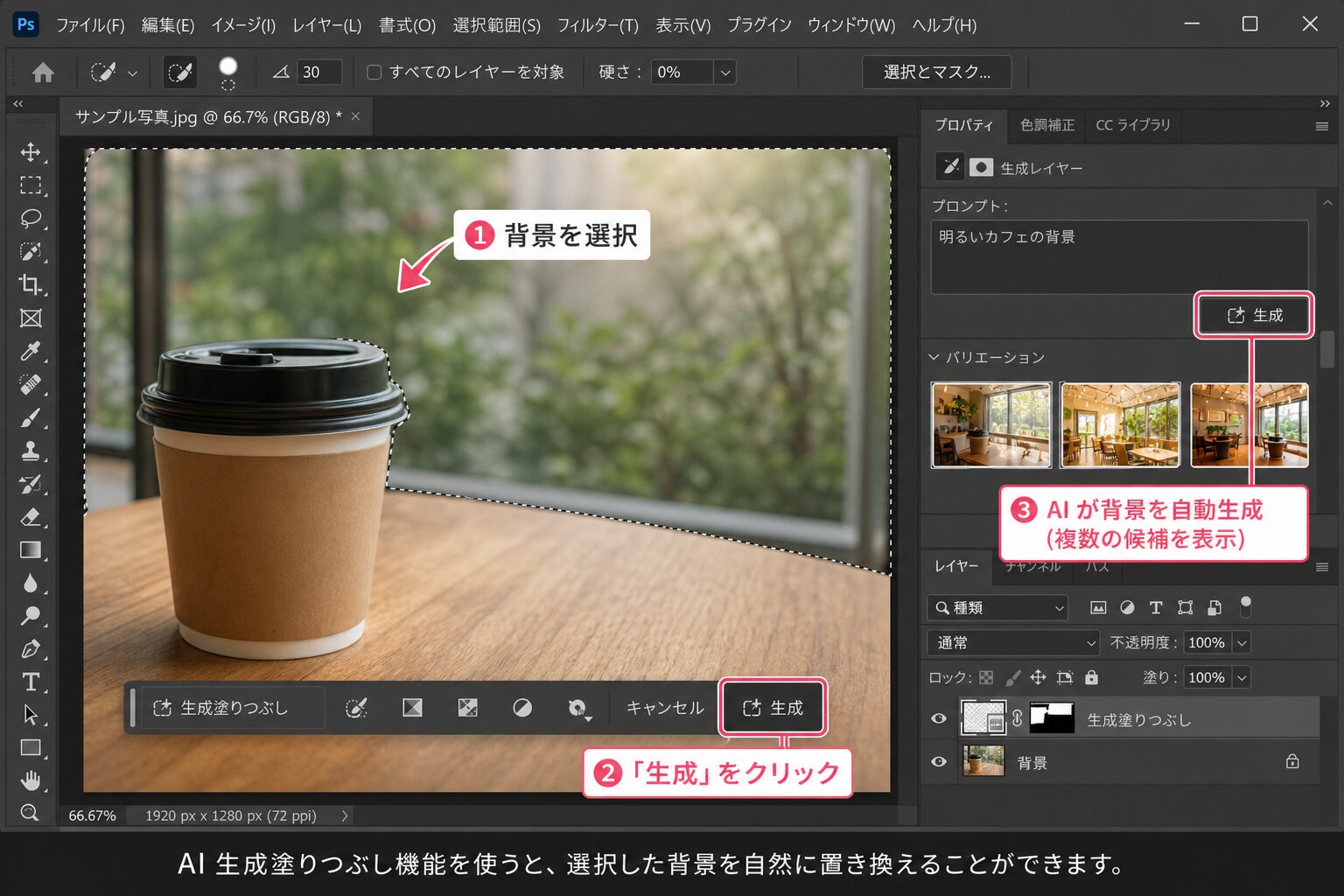Open the 通常 blend mode dropdown
The width and height of the screenshot is (1344, 896).
[1012, 642]
